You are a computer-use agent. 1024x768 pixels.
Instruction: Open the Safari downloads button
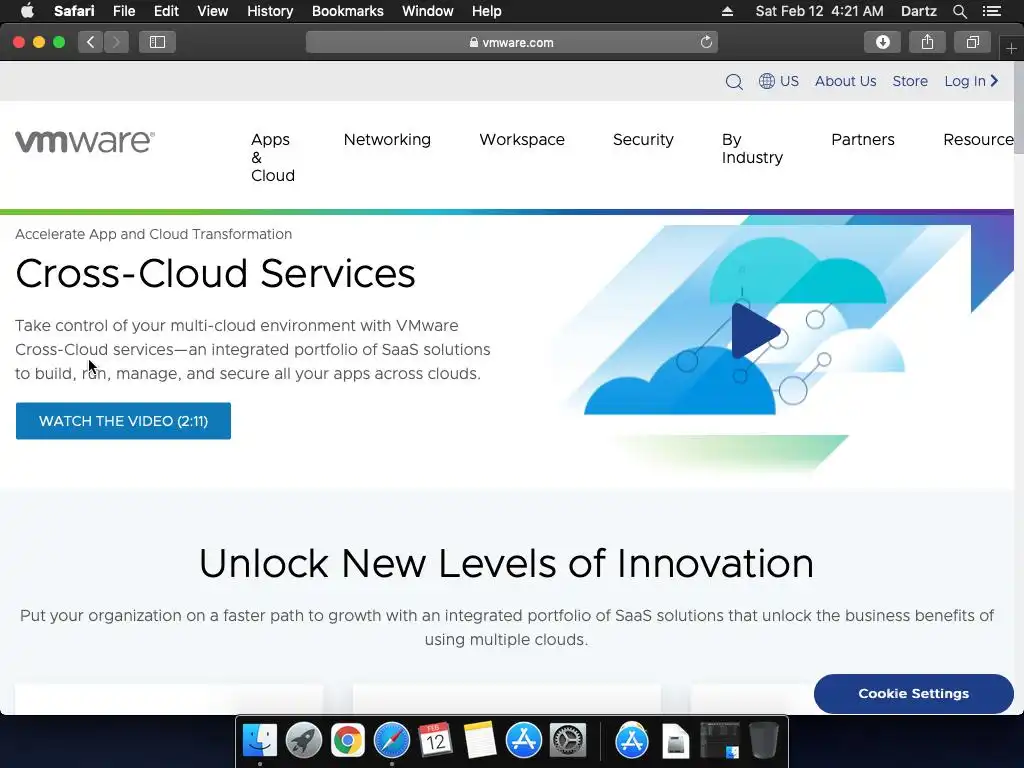point(882,42)
